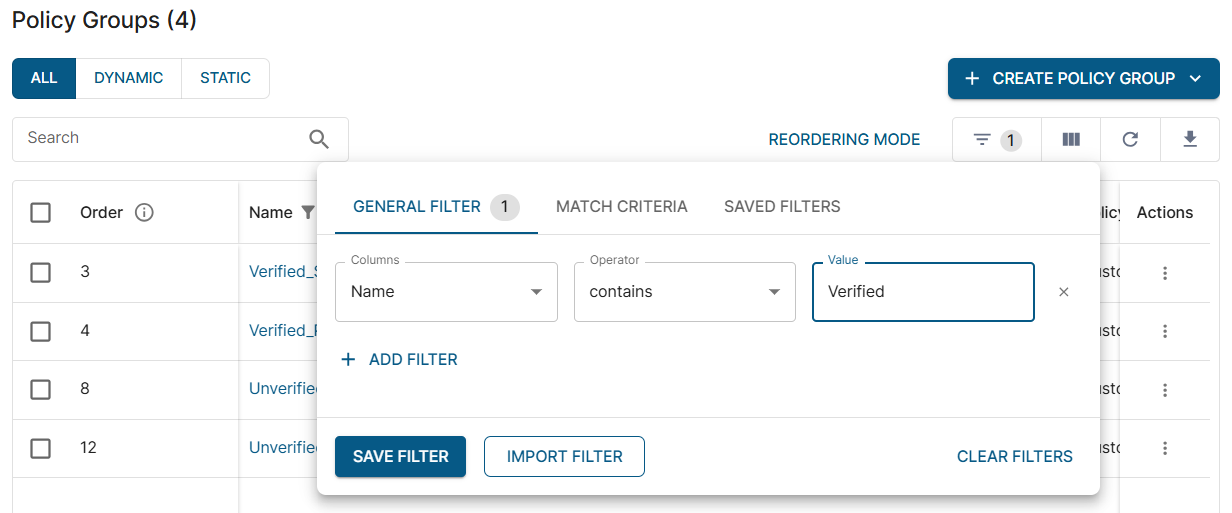Switch to the Match Criteria tab

pos(622,207)
